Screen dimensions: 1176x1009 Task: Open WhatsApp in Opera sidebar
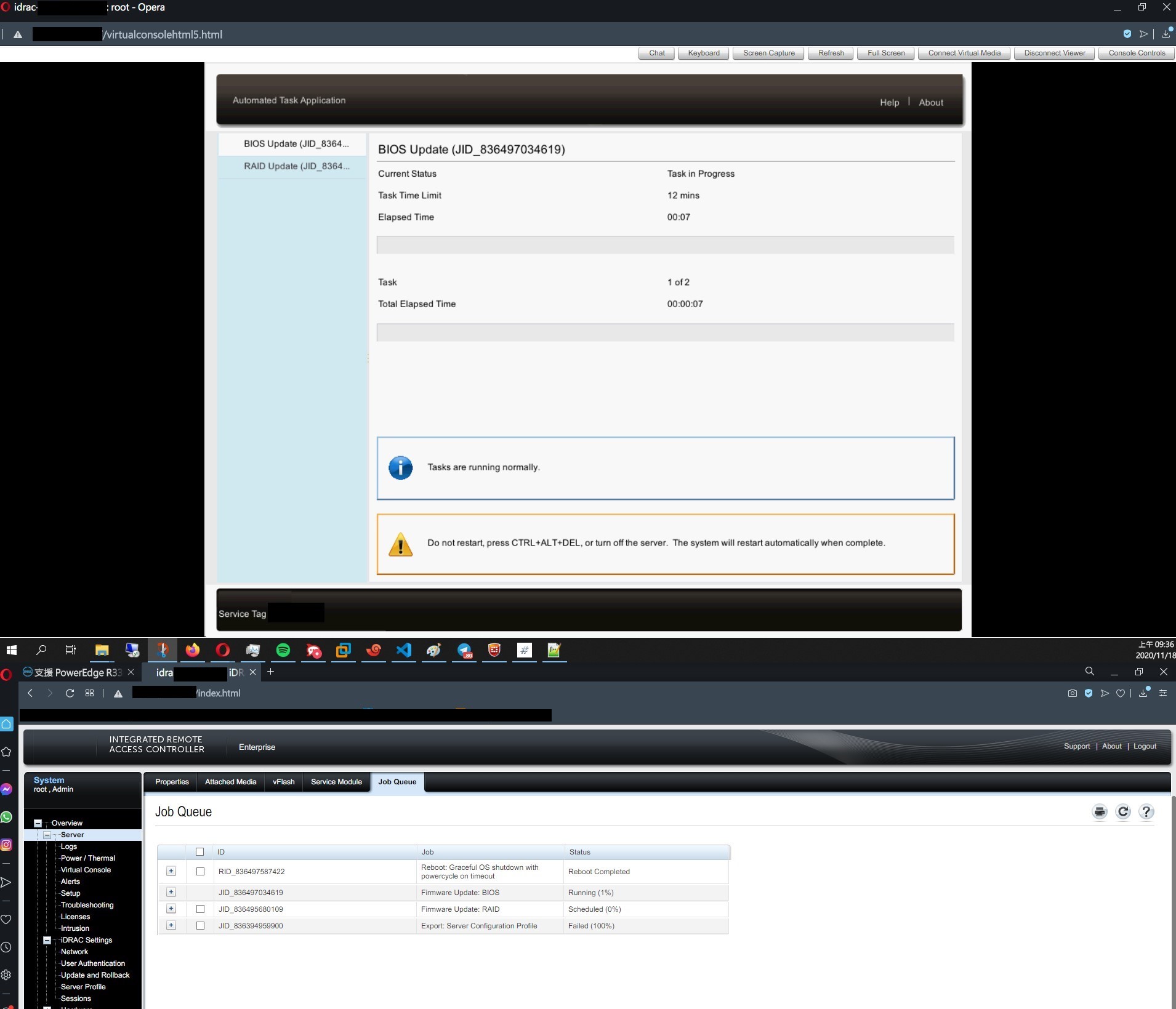click(x=7, y=817)
